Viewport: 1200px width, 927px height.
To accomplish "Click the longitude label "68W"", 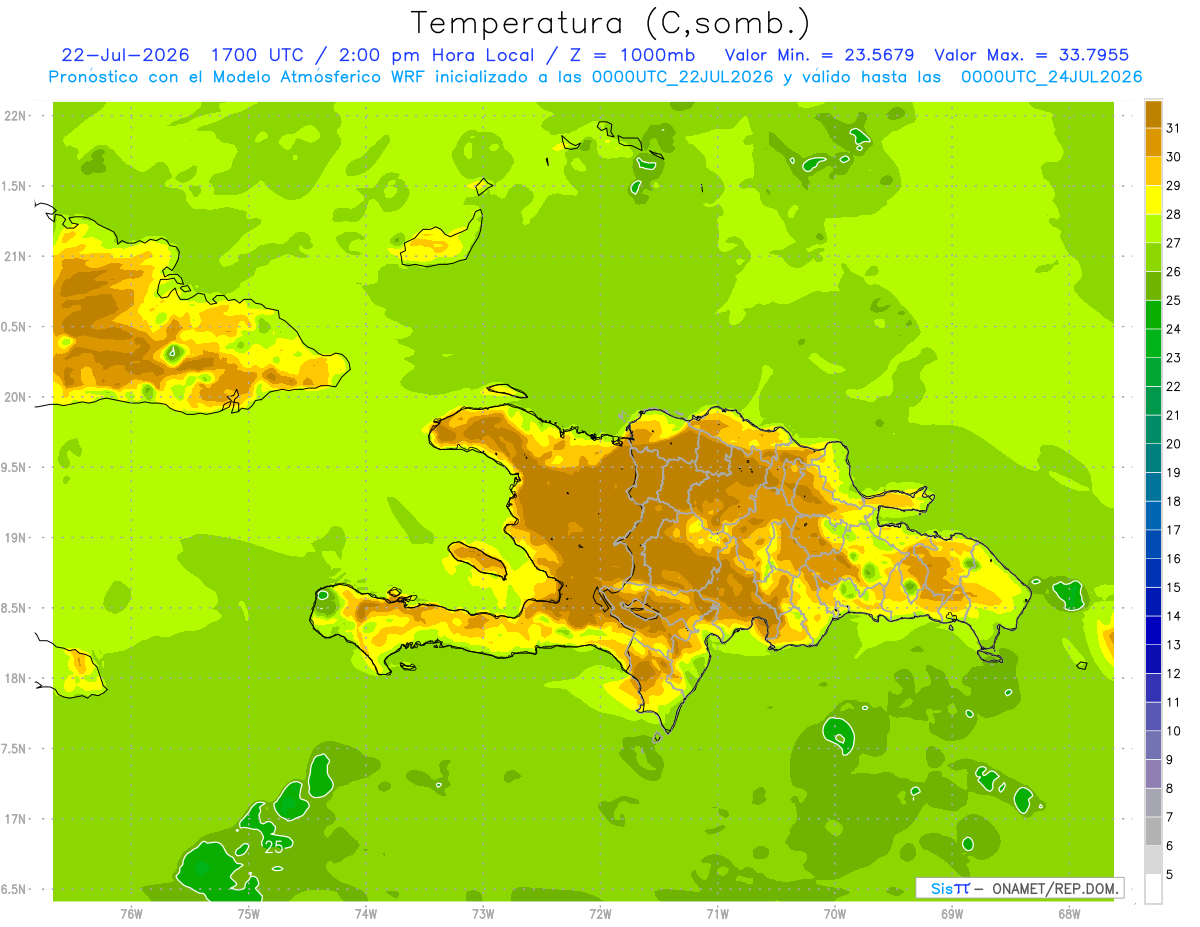I will tap(1069, 914).
